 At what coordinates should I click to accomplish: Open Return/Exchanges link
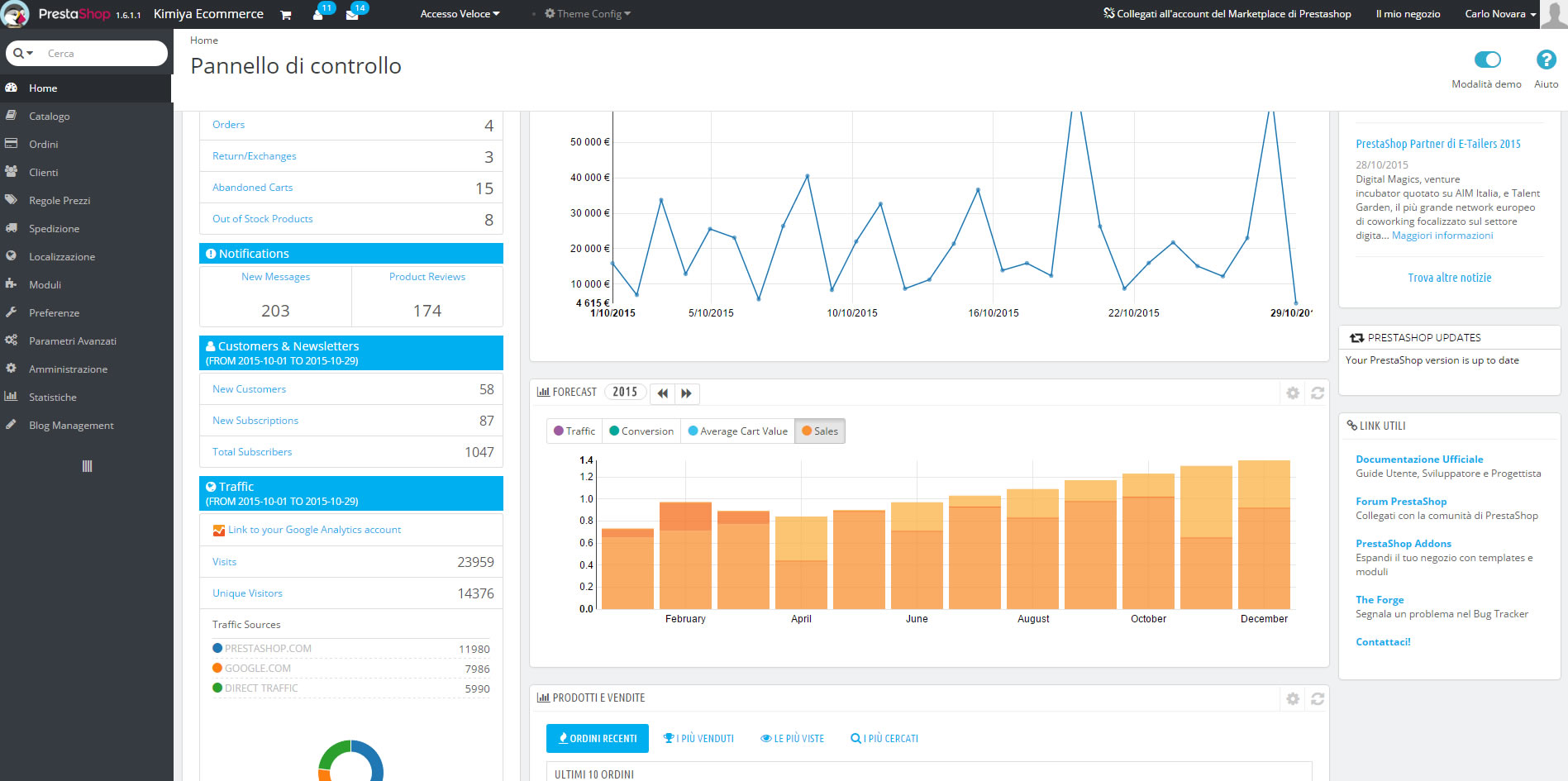(254, 156)
